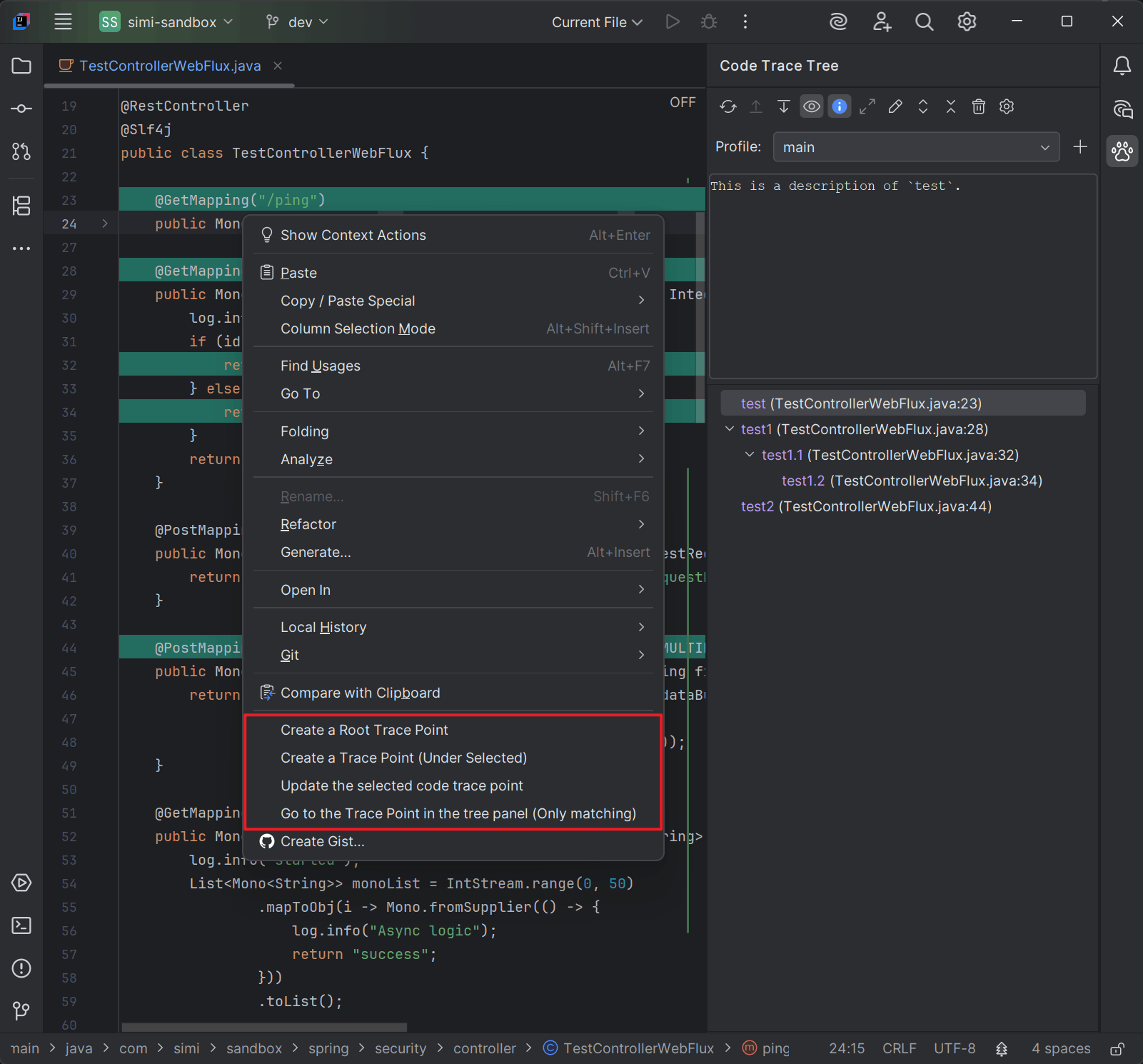Export trace tree with upload arrow
The height and width of the screenshot is (1064, 1143).
pyautogui.click(x=756, y=106)
